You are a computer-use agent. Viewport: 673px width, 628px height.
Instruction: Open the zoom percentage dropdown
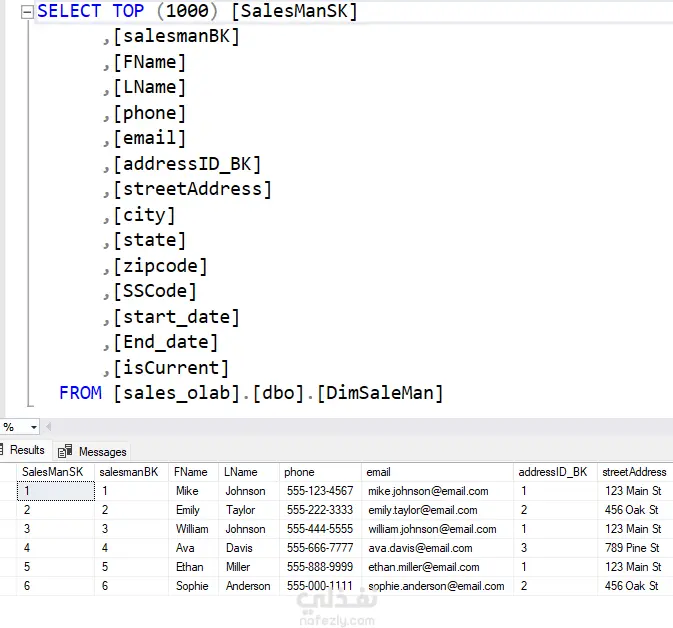[33, 427]
